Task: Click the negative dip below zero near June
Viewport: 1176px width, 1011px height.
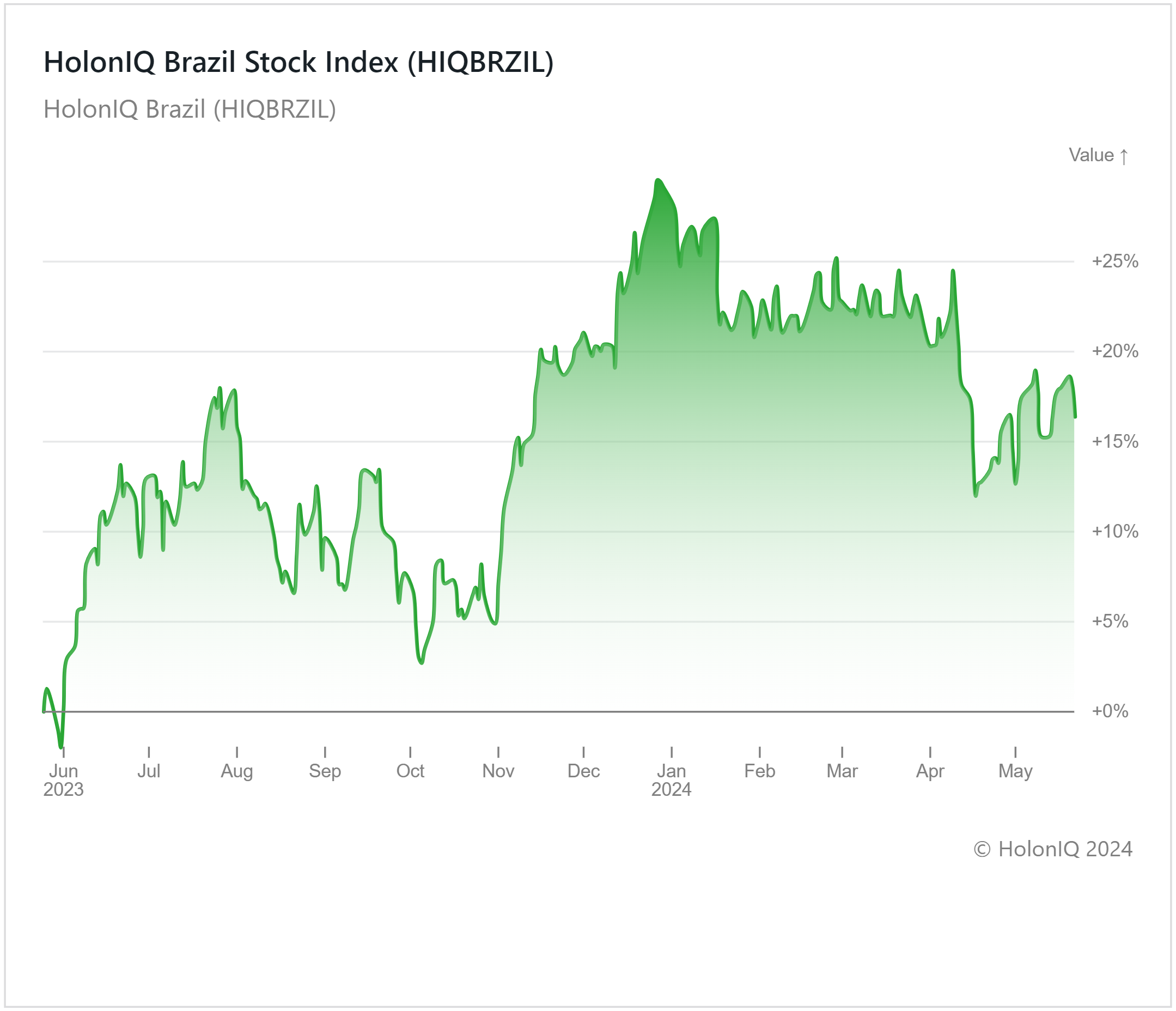Action: (60, 746)
